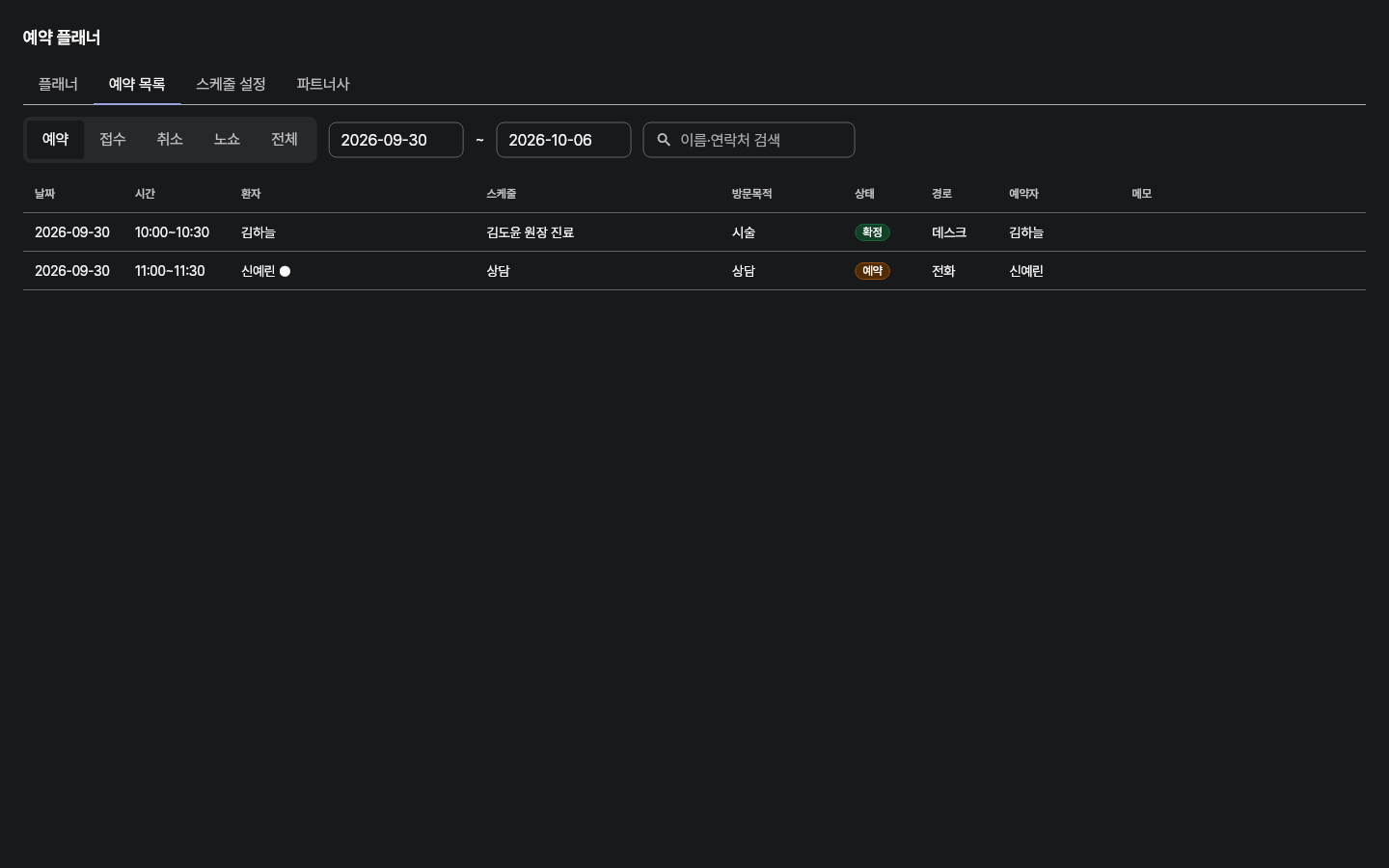Image resolution: width=1389 pixels, height=868 pixels.
Task: Click the 시간 column header
Action: pyautogui.click(x=145, y=194)
